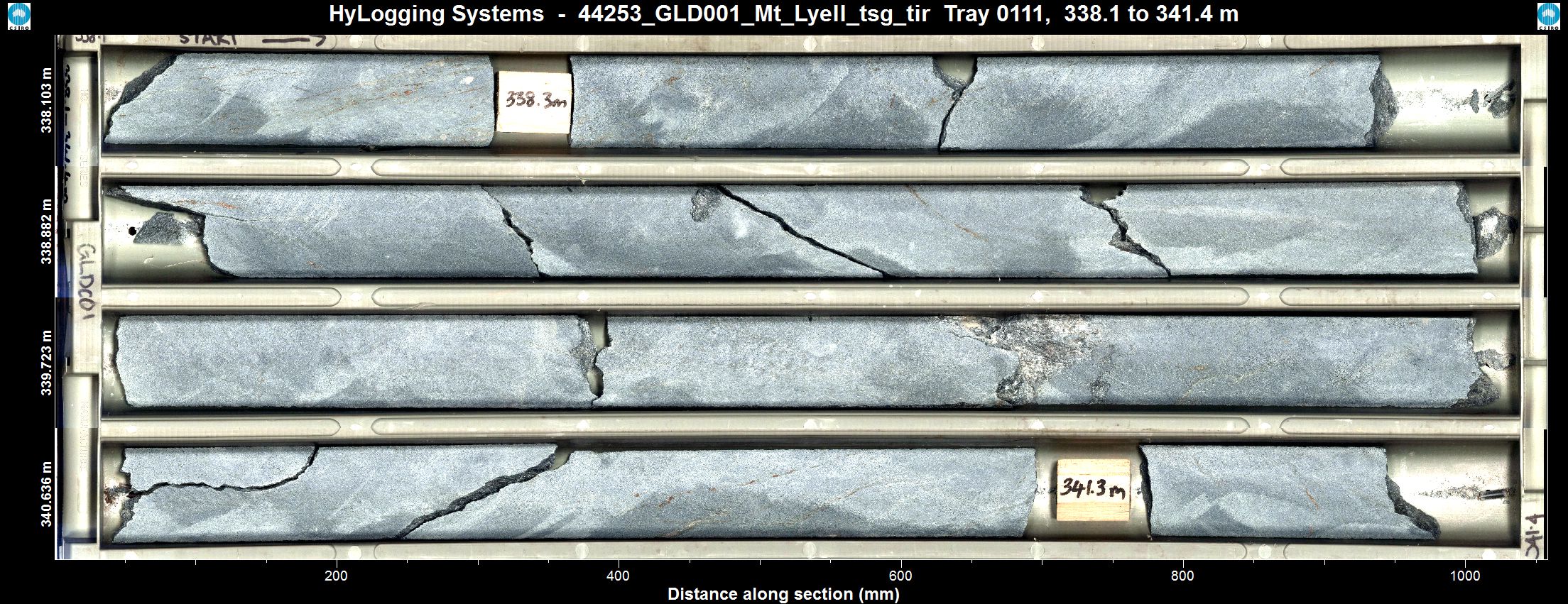This screenshot has height=604, width=1568.
Task: Click the 200 tick label on distance axis
Action: [x=336, y=576]
